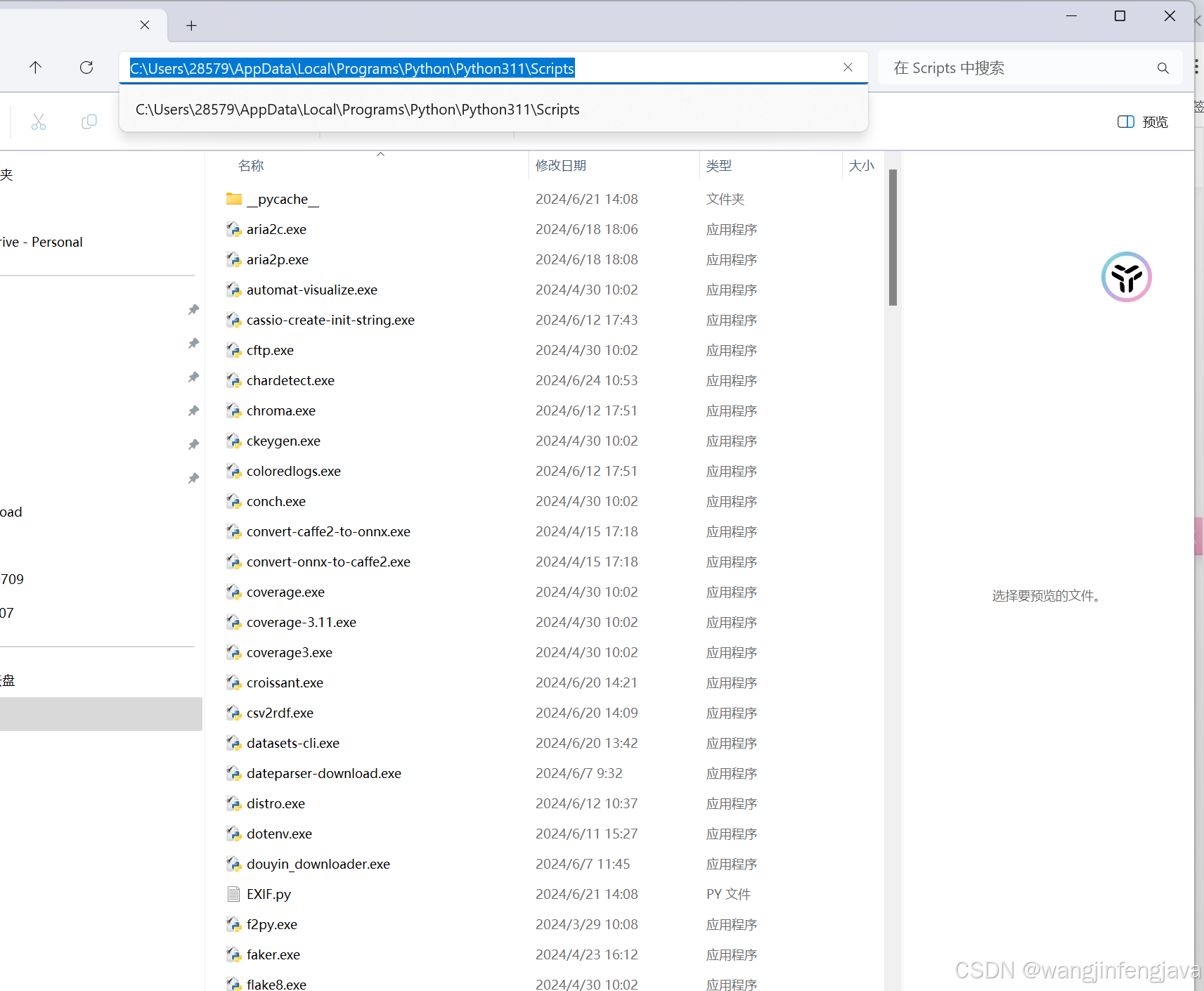
Task: Select coverage.exe icon
Action: coord(234,592)
